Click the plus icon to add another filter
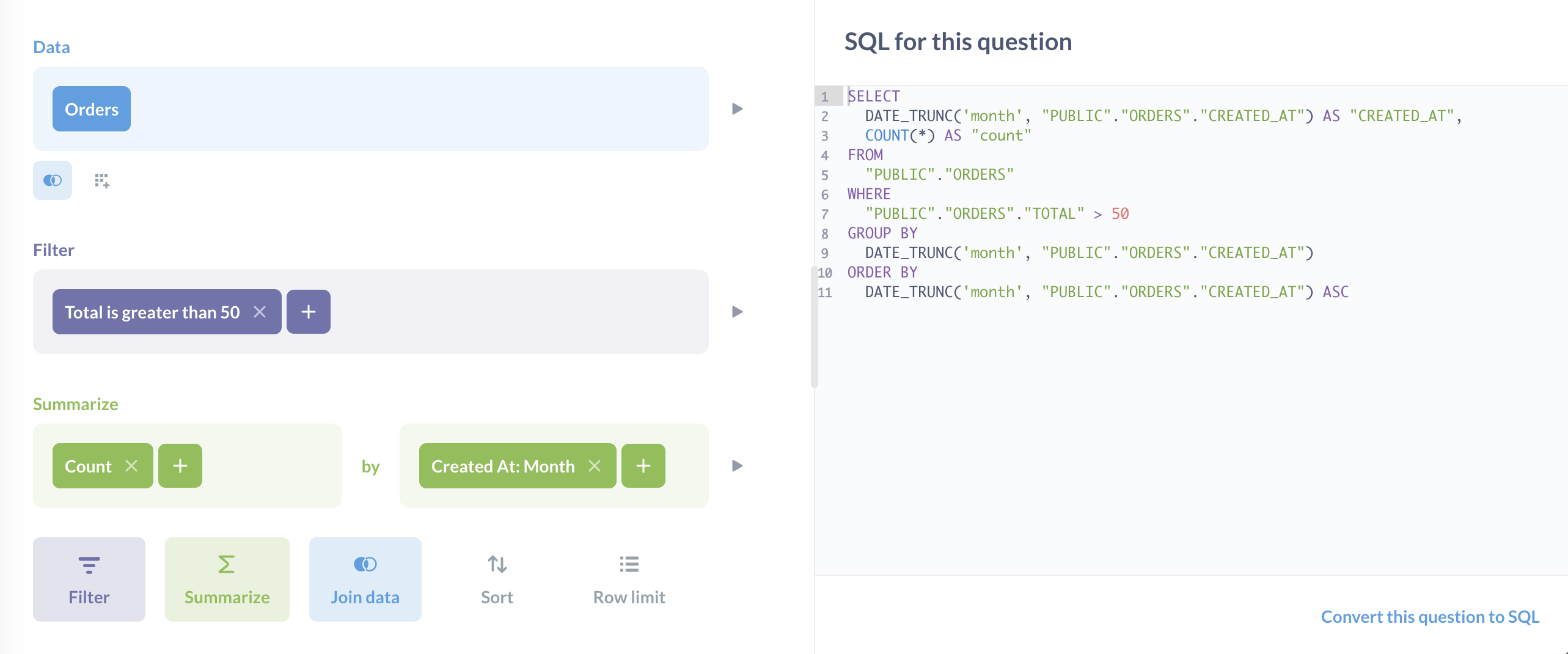Screen dimensions: 1568x654 pyautogui.click(x=308, y=312)
